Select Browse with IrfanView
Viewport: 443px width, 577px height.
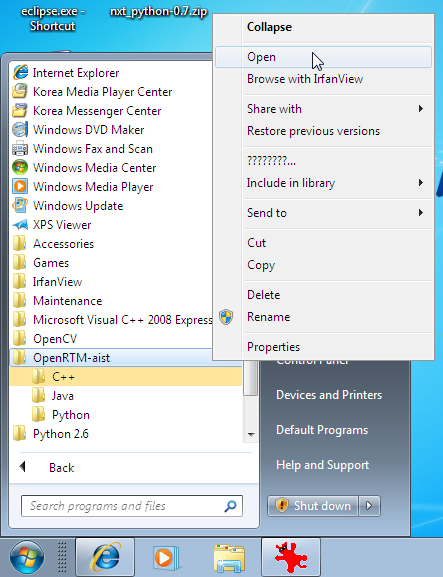(323, 79)
